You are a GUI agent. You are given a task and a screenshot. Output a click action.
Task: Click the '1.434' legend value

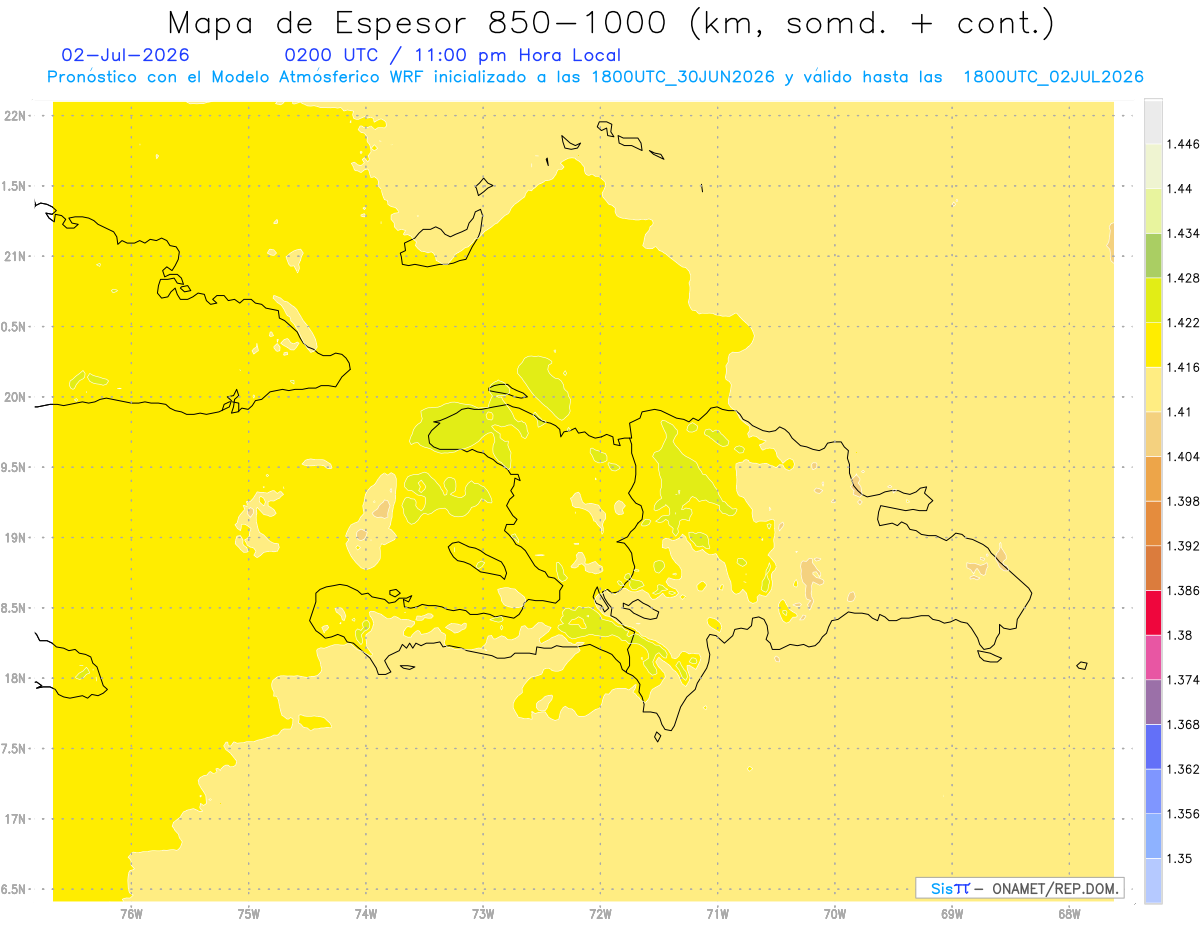tap(1183, 233)
